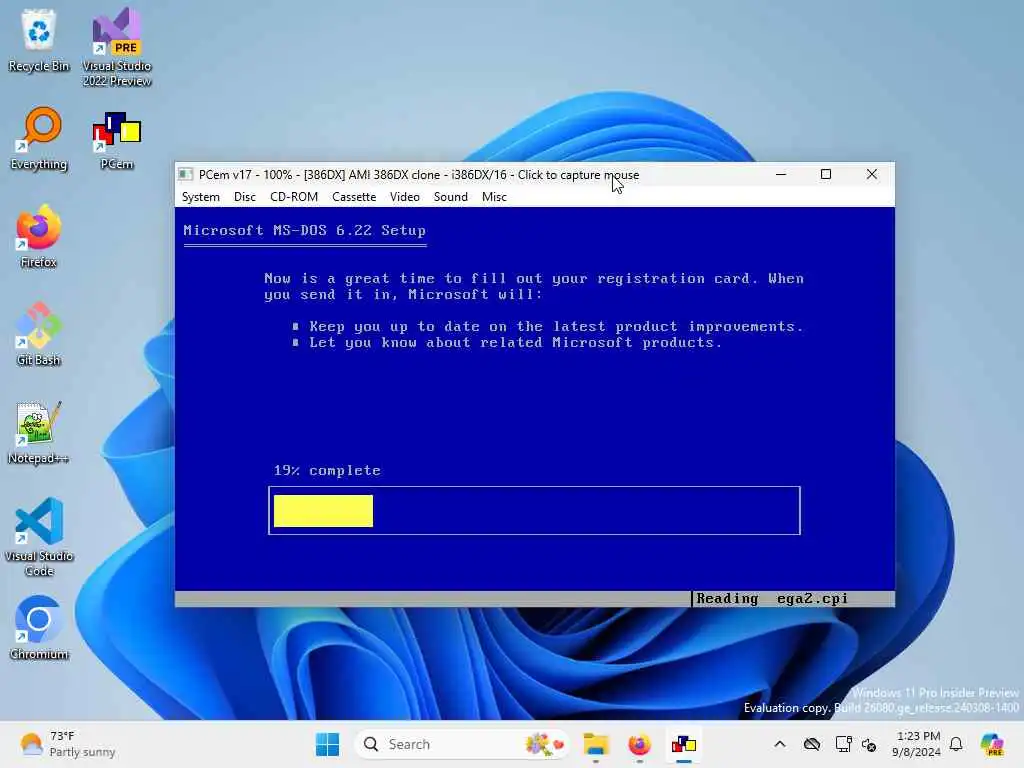Click the PCem taskbar icon

tap(684, 744)
